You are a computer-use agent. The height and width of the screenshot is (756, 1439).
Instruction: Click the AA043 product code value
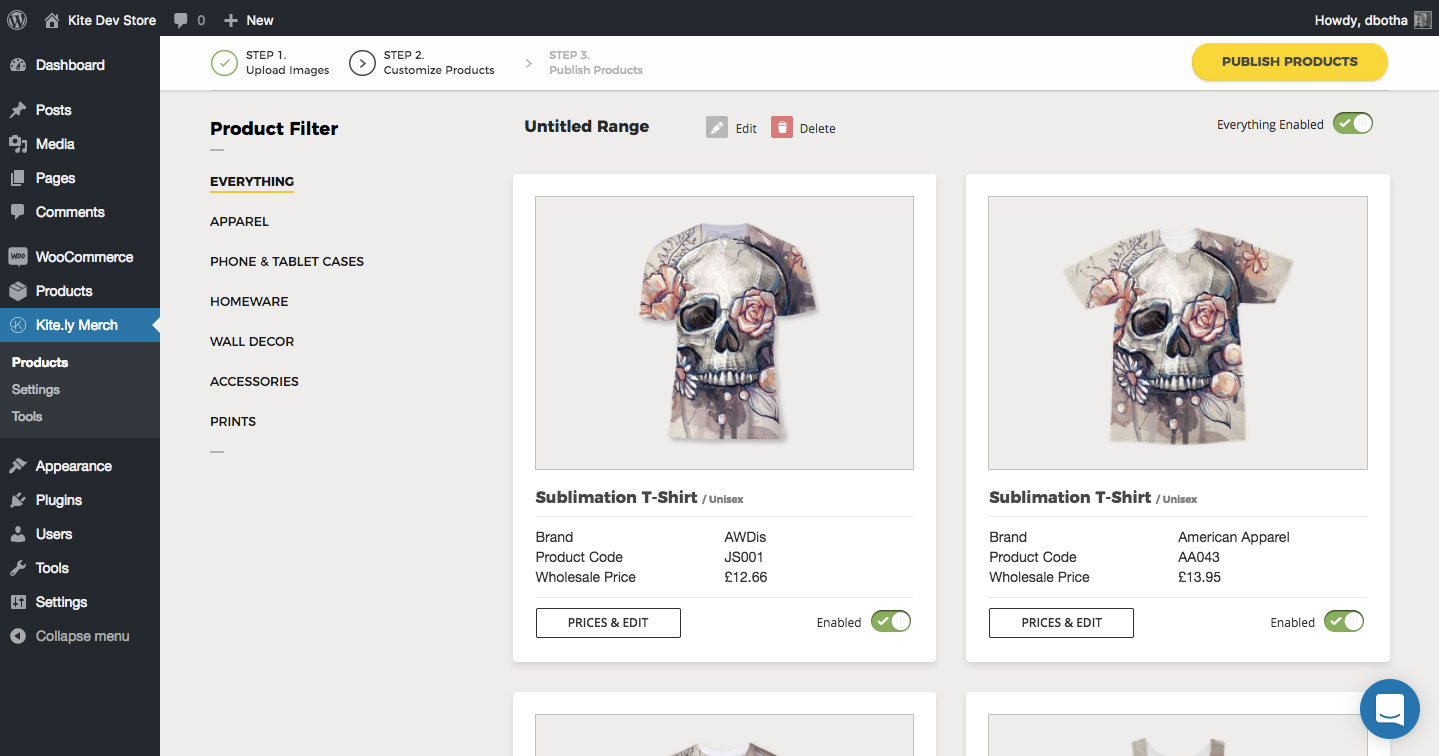pos(1199,557)
